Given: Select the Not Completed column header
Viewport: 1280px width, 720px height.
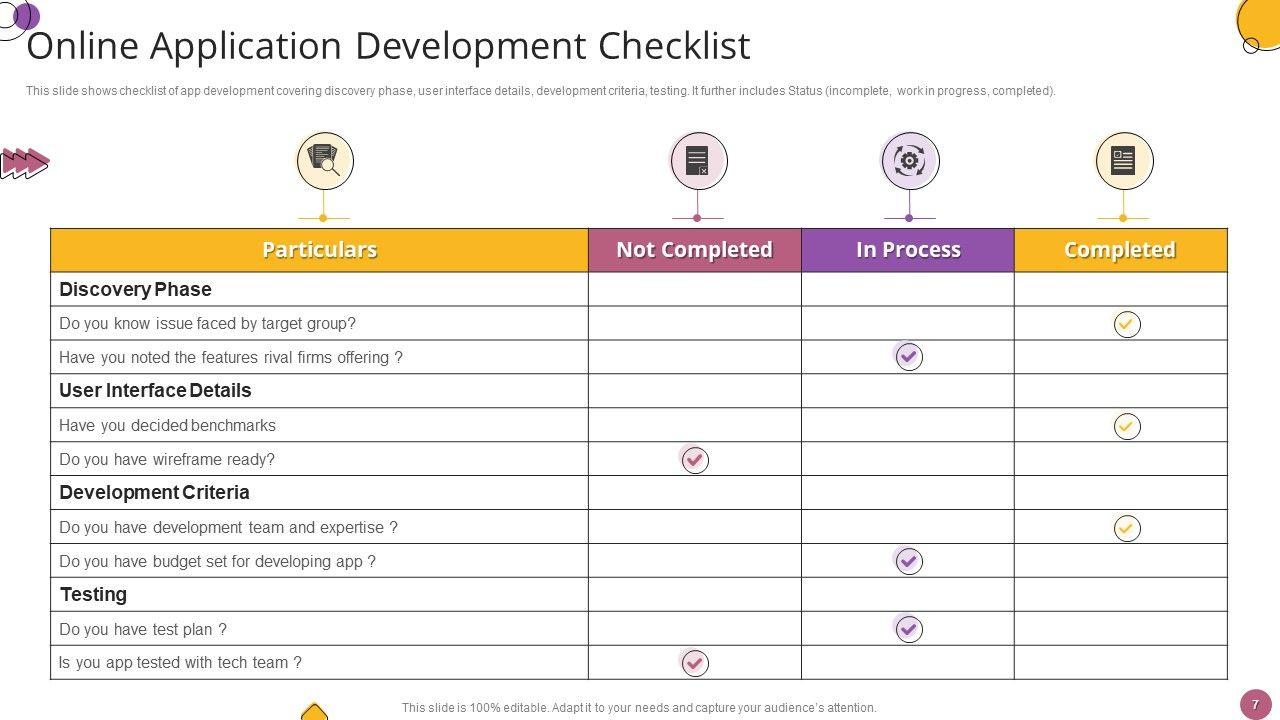Looking at the screenshot, I should pos(694,250).
